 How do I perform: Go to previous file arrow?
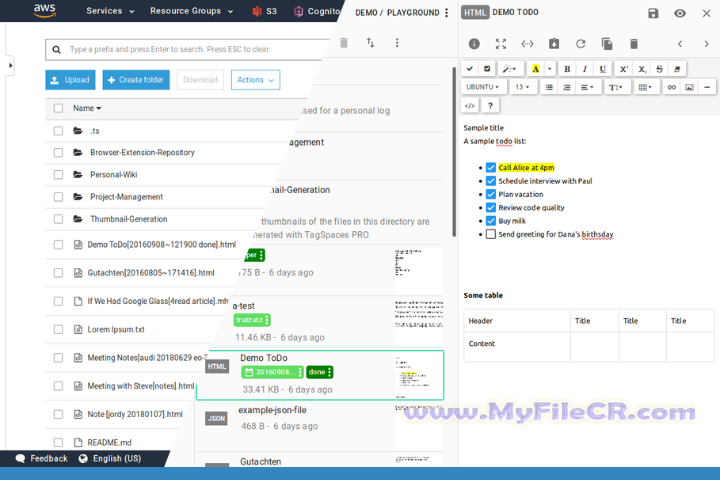(680, 44)
